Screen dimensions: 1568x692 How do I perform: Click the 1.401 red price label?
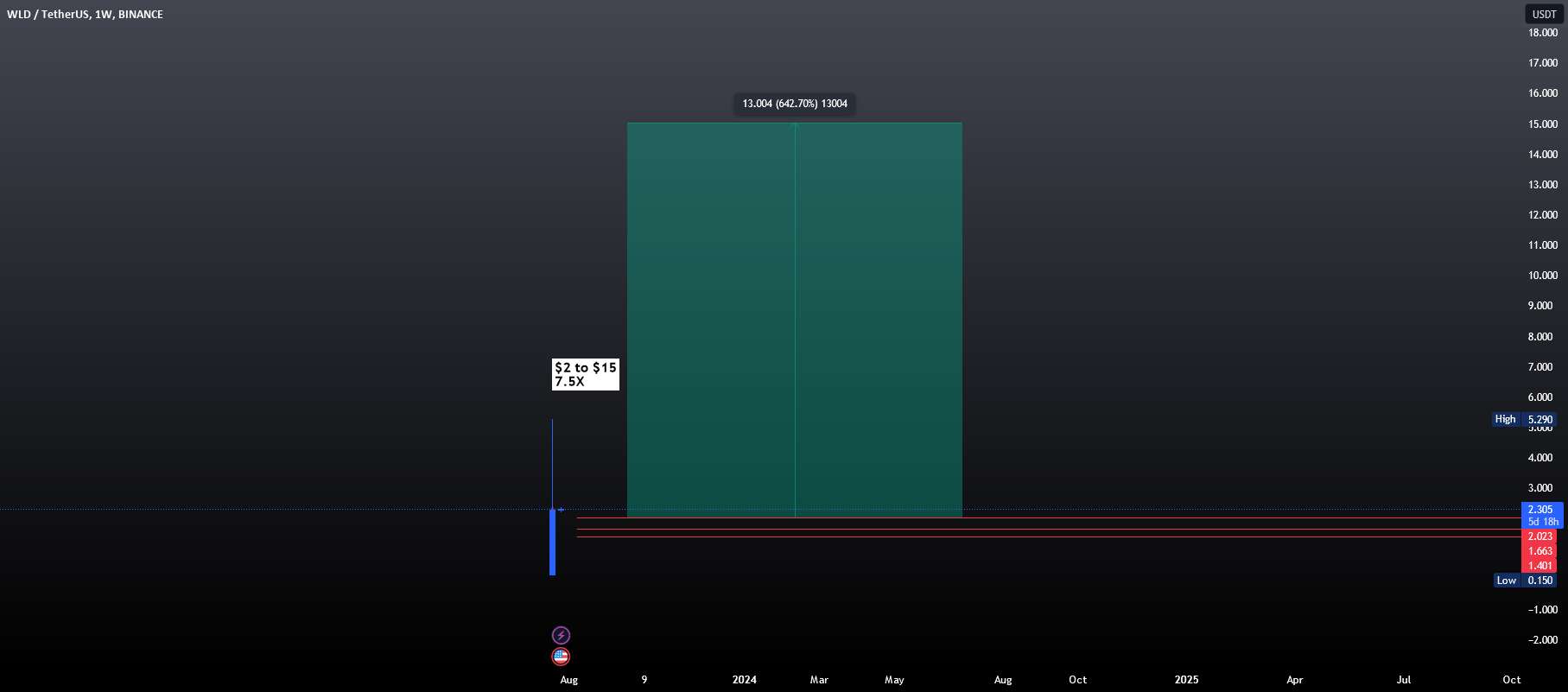[1540, 566]
